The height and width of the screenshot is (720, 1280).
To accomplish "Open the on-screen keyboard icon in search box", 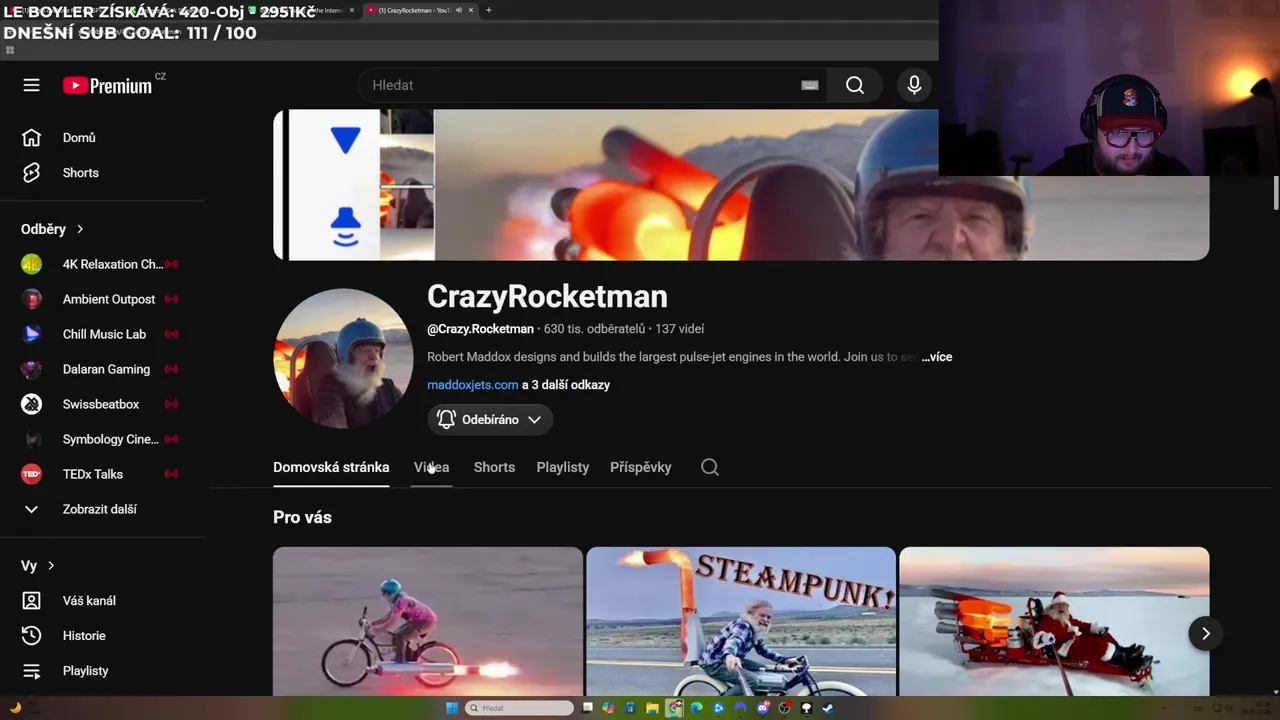I will pos(810,85).
